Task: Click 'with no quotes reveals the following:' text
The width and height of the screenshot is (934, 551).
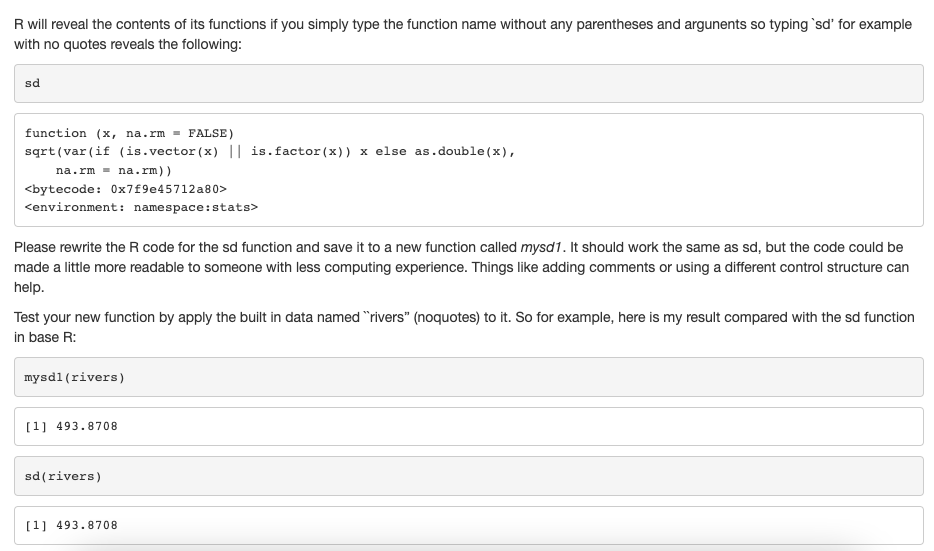Action: [x=128, y=44]
